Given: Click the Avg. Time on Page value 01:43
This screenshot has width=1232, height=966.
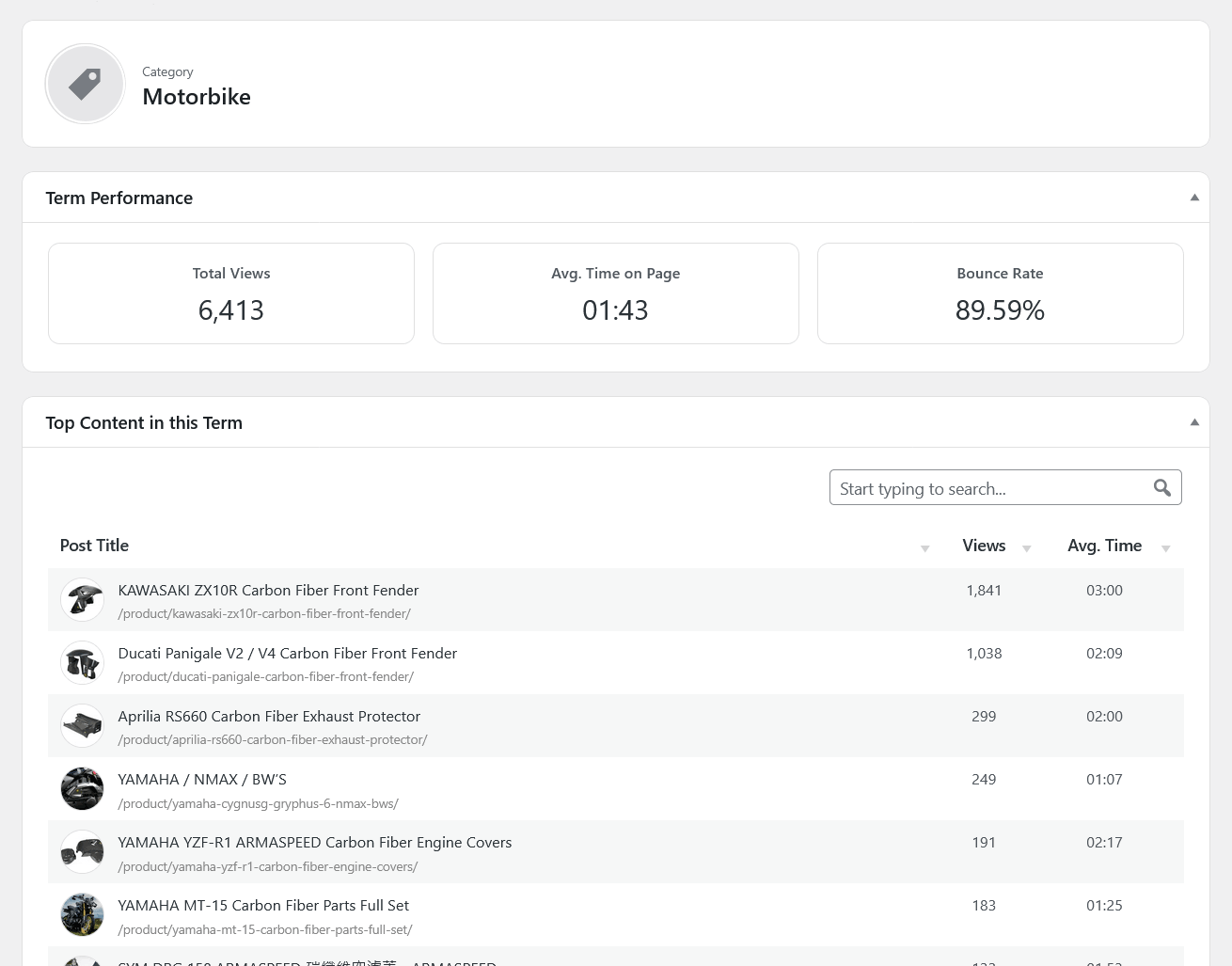Looking at the screenshot, I should [x=615, y=310].
